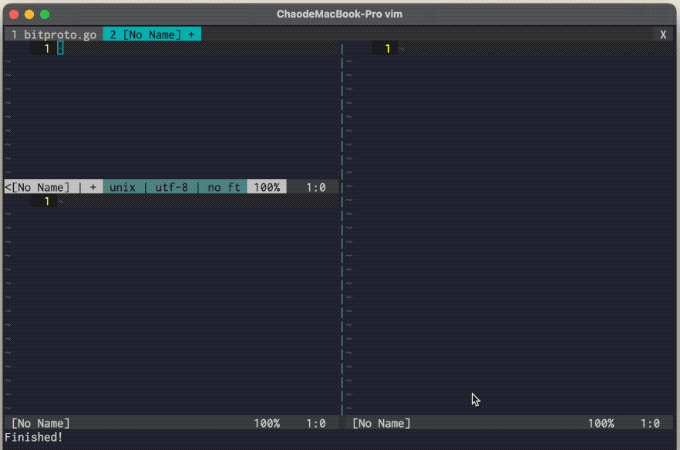Screen dimensions: 680x450
Task: Click the highlighted 100% in the active statusline
Action: [266, 187]
